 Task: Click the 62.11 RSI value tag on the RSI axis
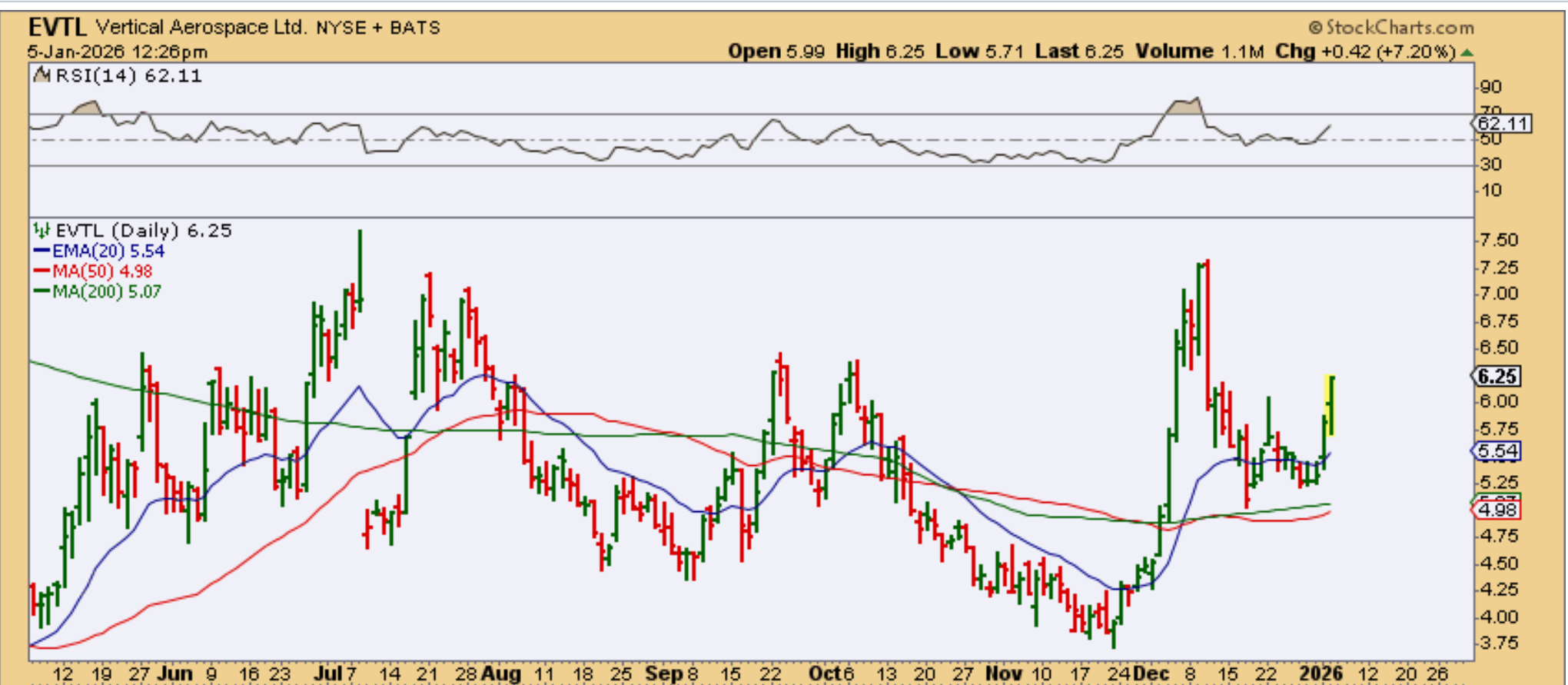[x=1503, y=123]
